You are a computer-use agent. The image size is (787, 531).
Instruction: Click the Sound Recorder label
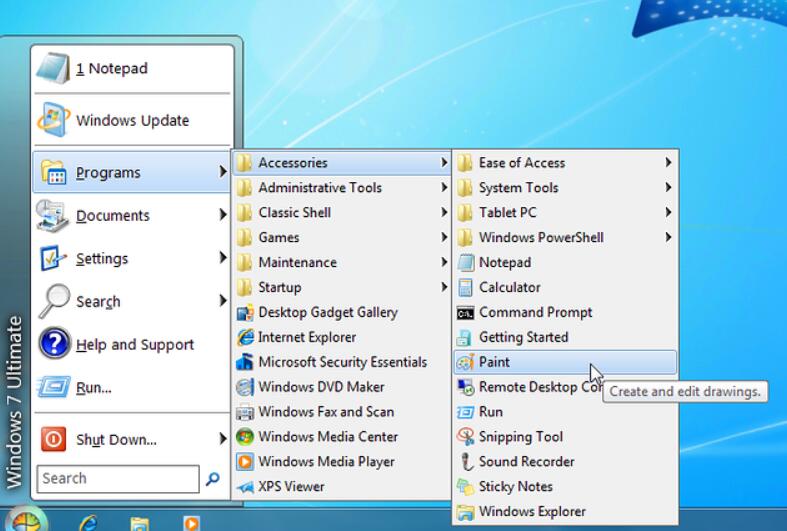527,461
